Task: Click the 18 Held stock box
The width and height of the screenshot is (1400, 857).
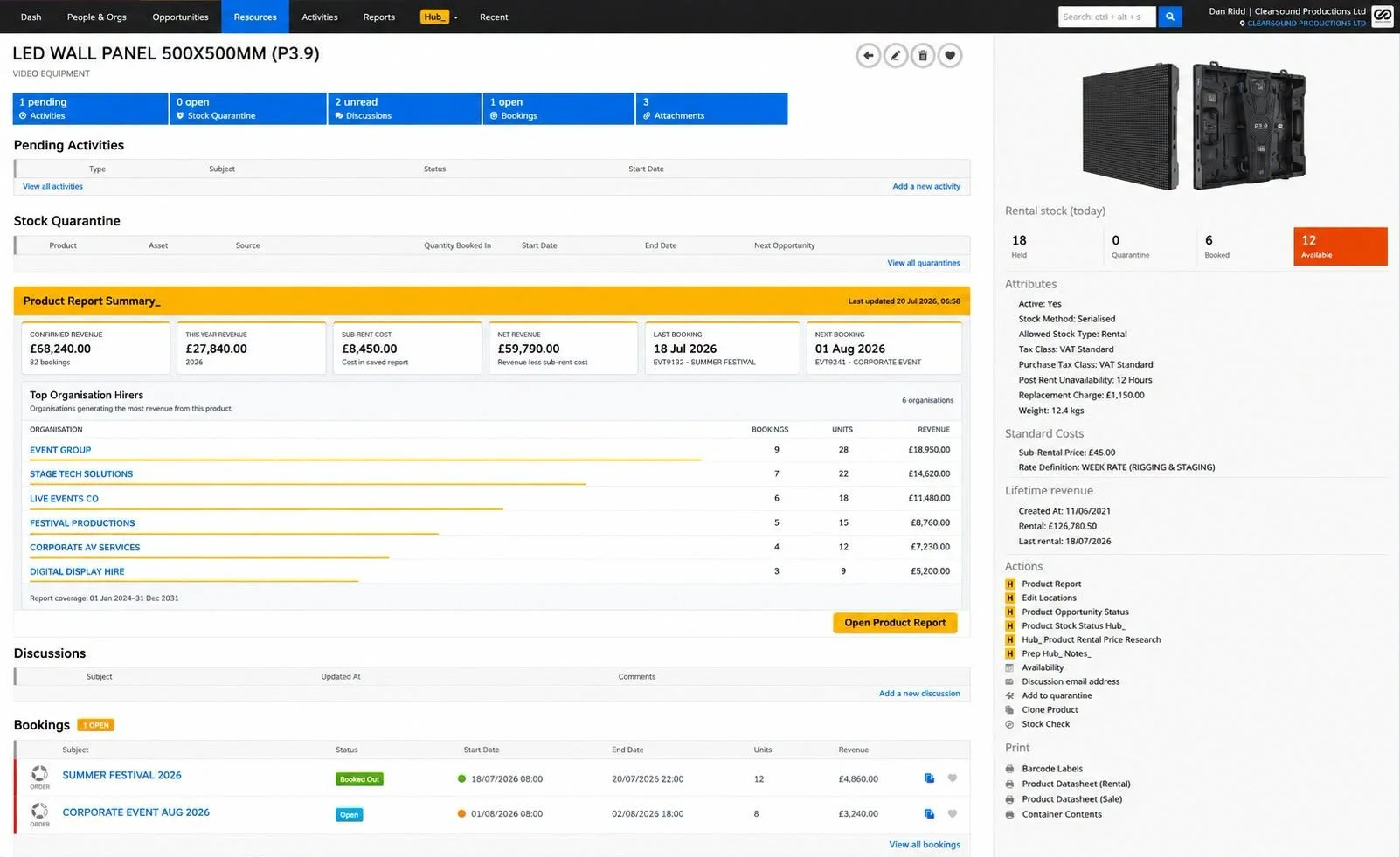Action: tap(1053, 246)
